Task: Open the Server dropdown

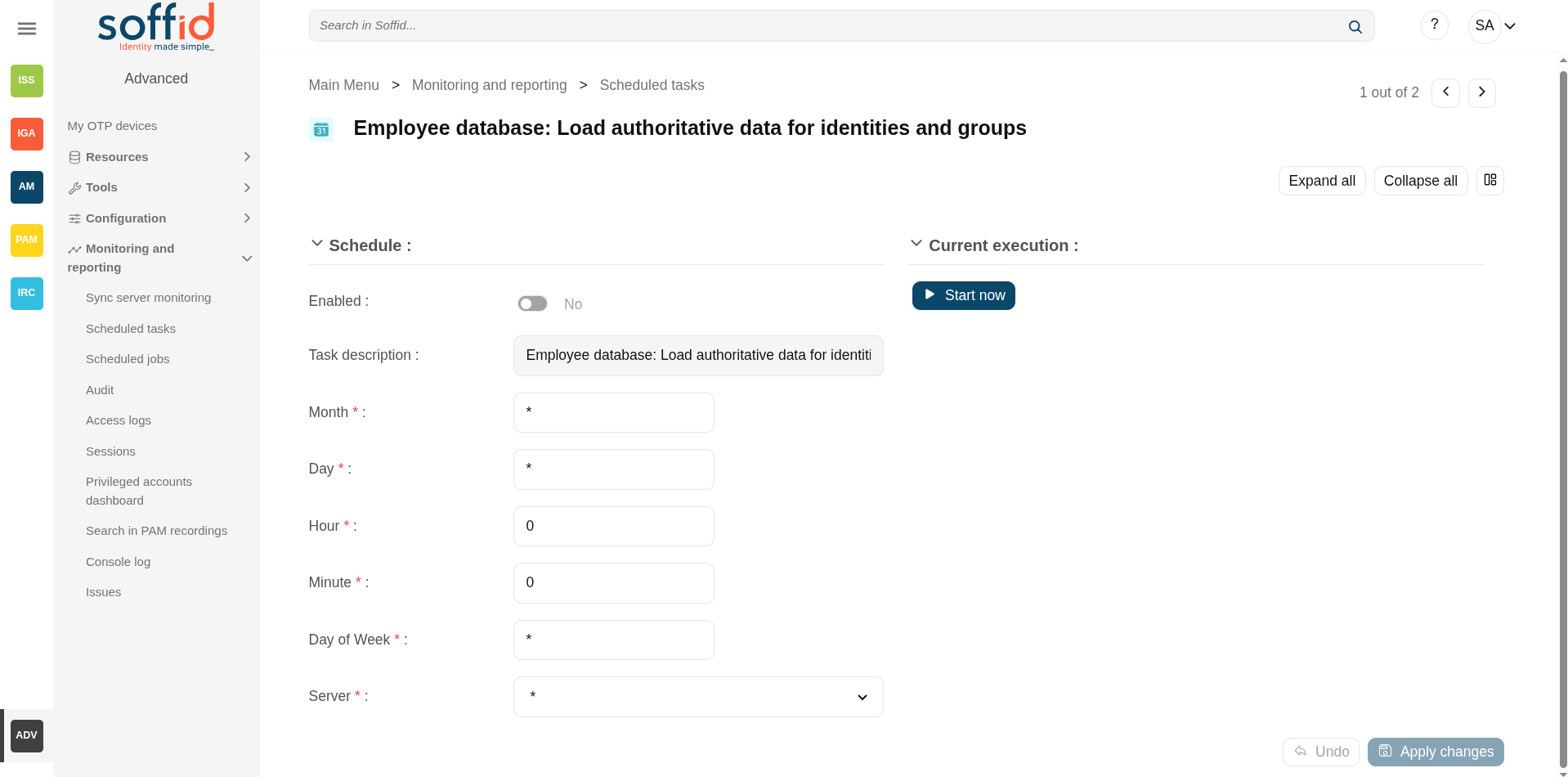Action: coord(698,697)
